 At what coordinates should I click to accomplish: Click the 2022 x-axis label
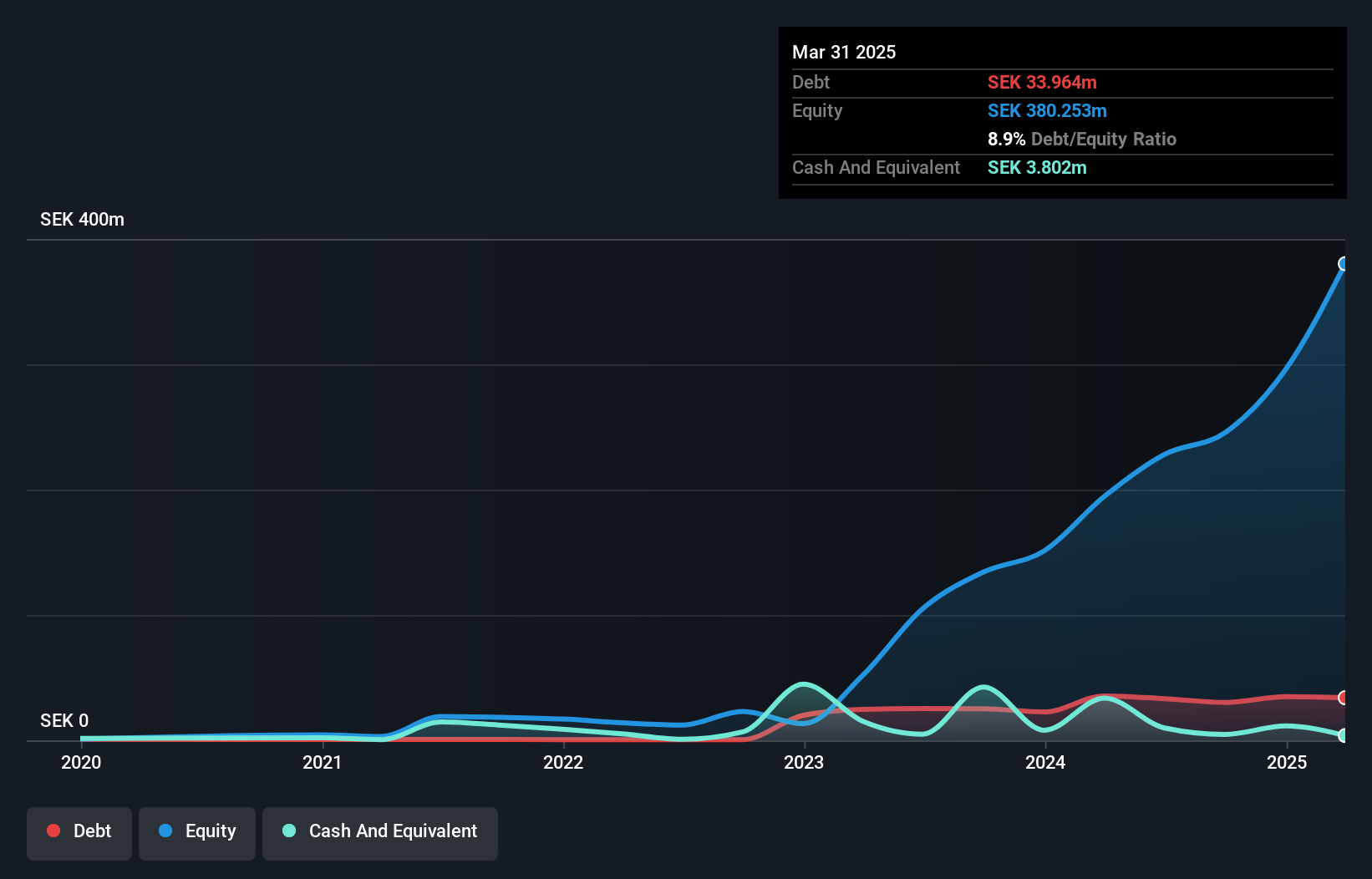(563, 762)
